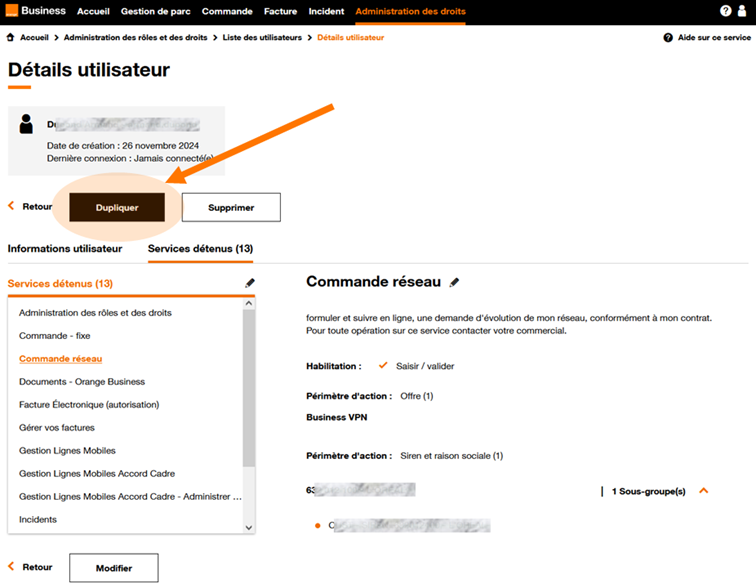Edit Services détenus with pencil icon
This screenshot has height=588, width=756.
coord(250,283)
